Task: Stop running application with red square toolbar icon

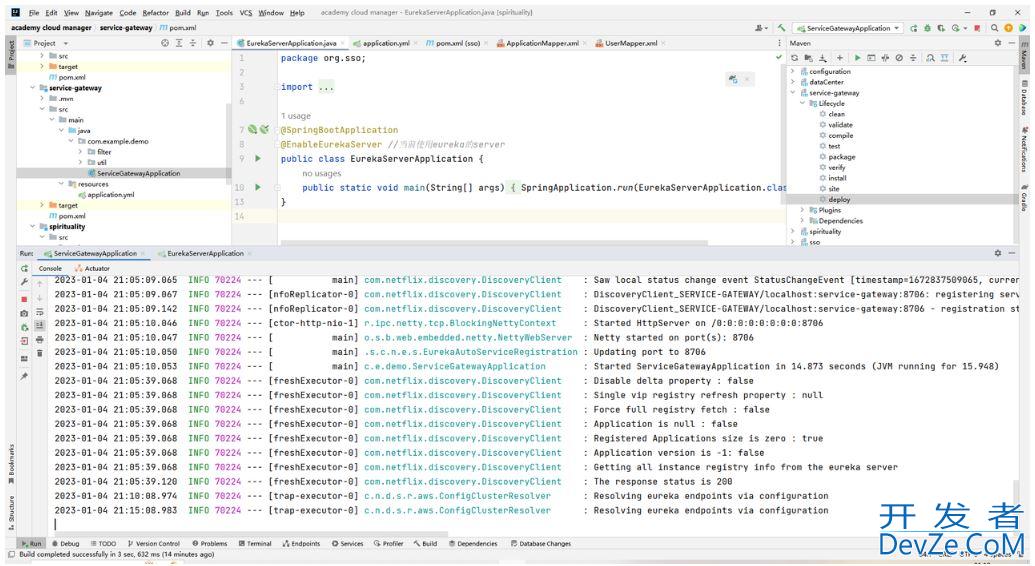Action: click(978, 28)
